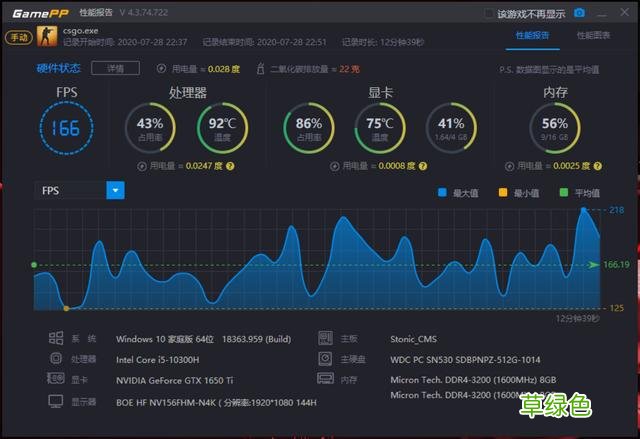This screenshot has height=439, width=640.
Task: Click the Windows 10 家庭版 64位 text
Action: pyautogui.click(x=165, y=339)
